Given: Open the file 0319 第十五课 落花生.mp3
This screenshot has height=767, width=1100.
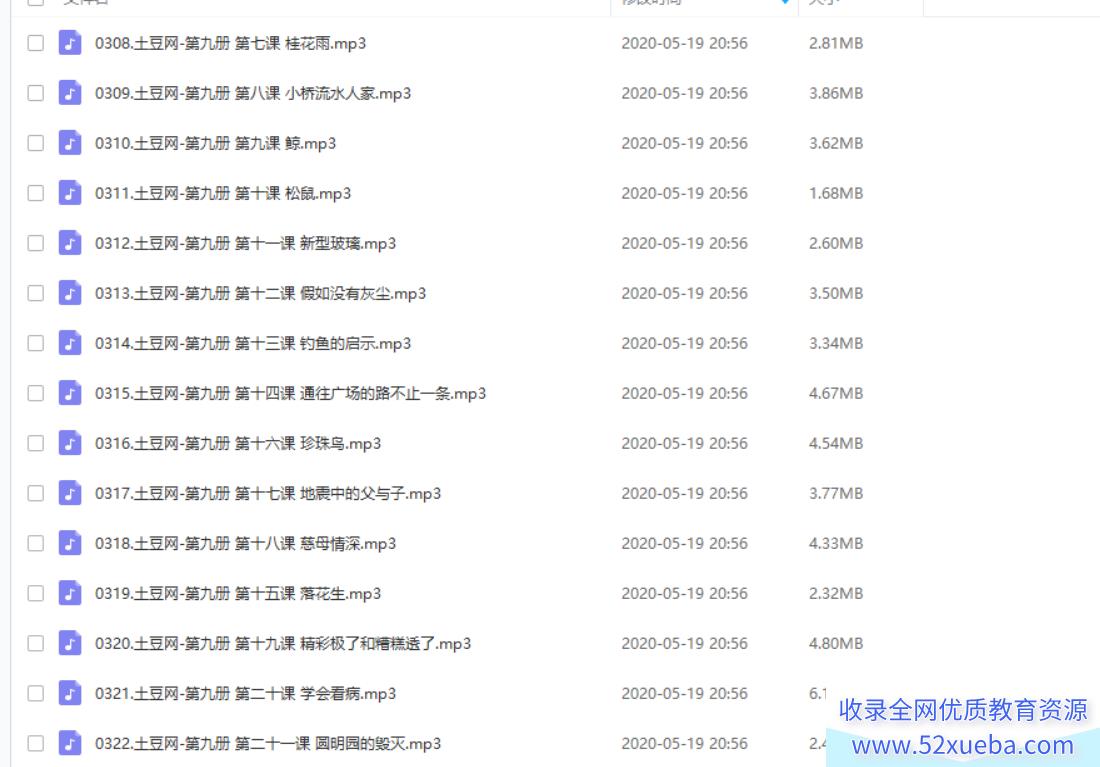Looking at the screenshot, I should tap(238, 594).
